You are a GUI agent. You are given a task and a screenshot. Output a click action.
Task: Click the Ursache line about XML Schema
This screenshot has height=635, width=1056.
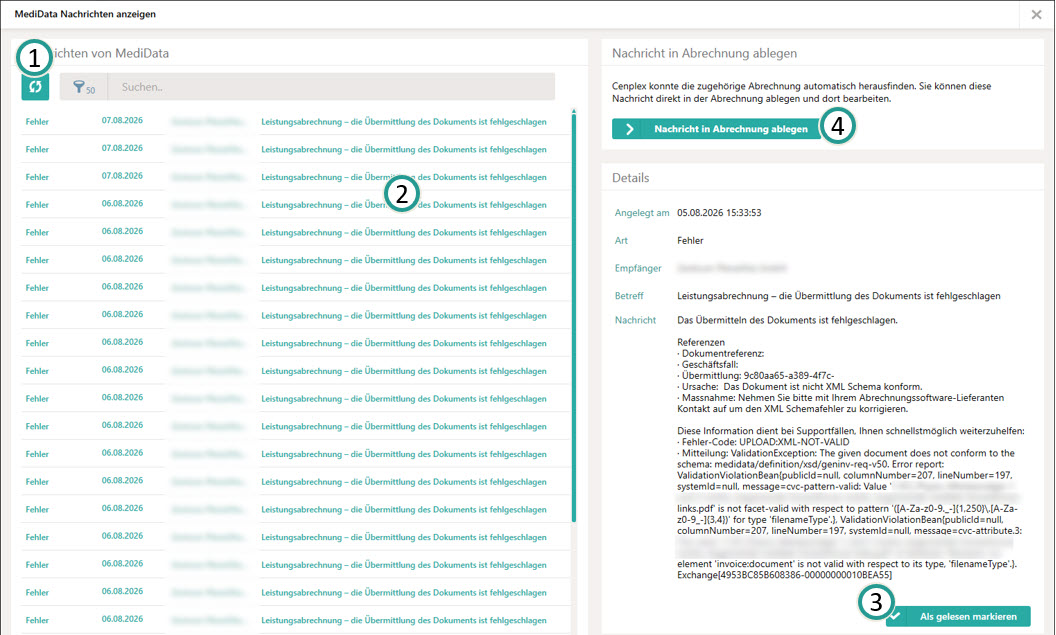click(799, 387)
